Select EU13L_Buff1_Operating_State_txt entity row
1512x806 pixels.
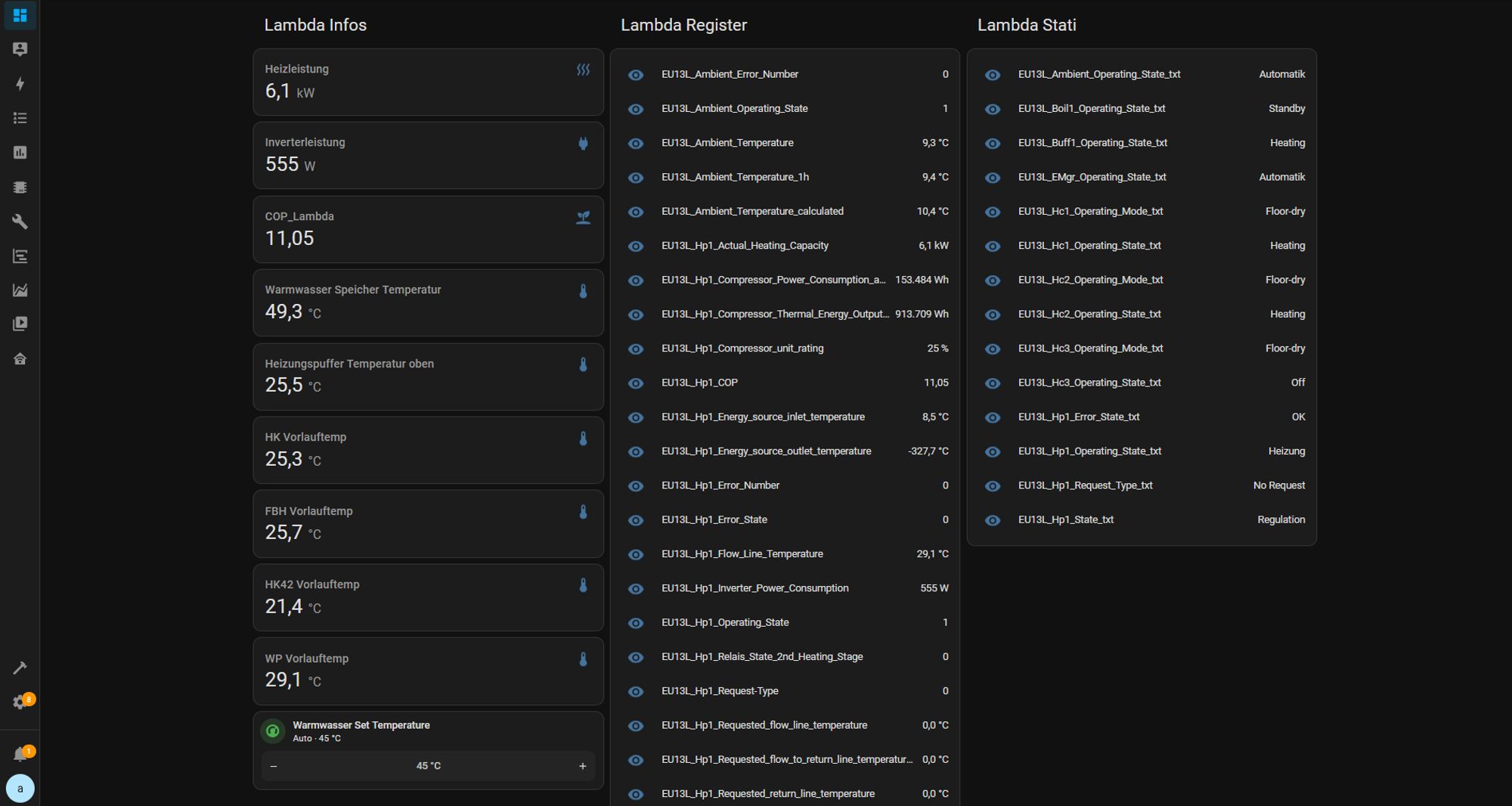point(1142,143)
